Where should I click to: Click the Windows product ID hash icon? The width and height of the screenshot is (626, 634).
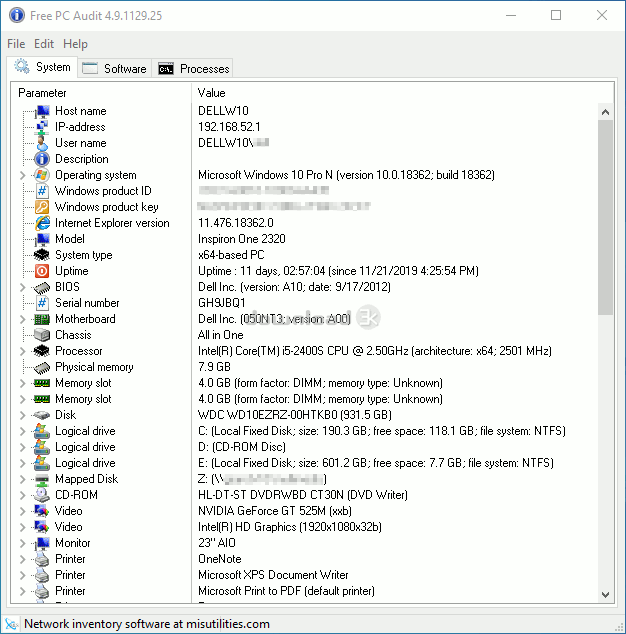click(42, 191)
